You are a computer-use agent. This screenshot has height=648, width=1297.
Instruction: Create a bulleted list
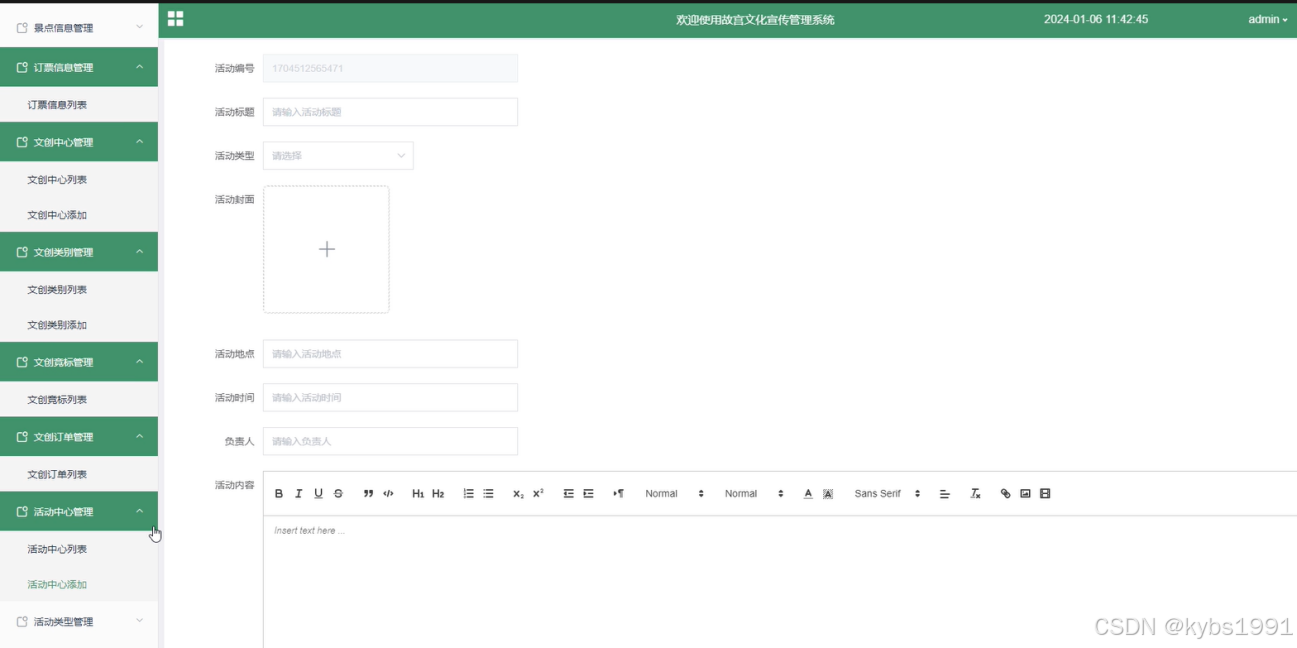[488, 494]
